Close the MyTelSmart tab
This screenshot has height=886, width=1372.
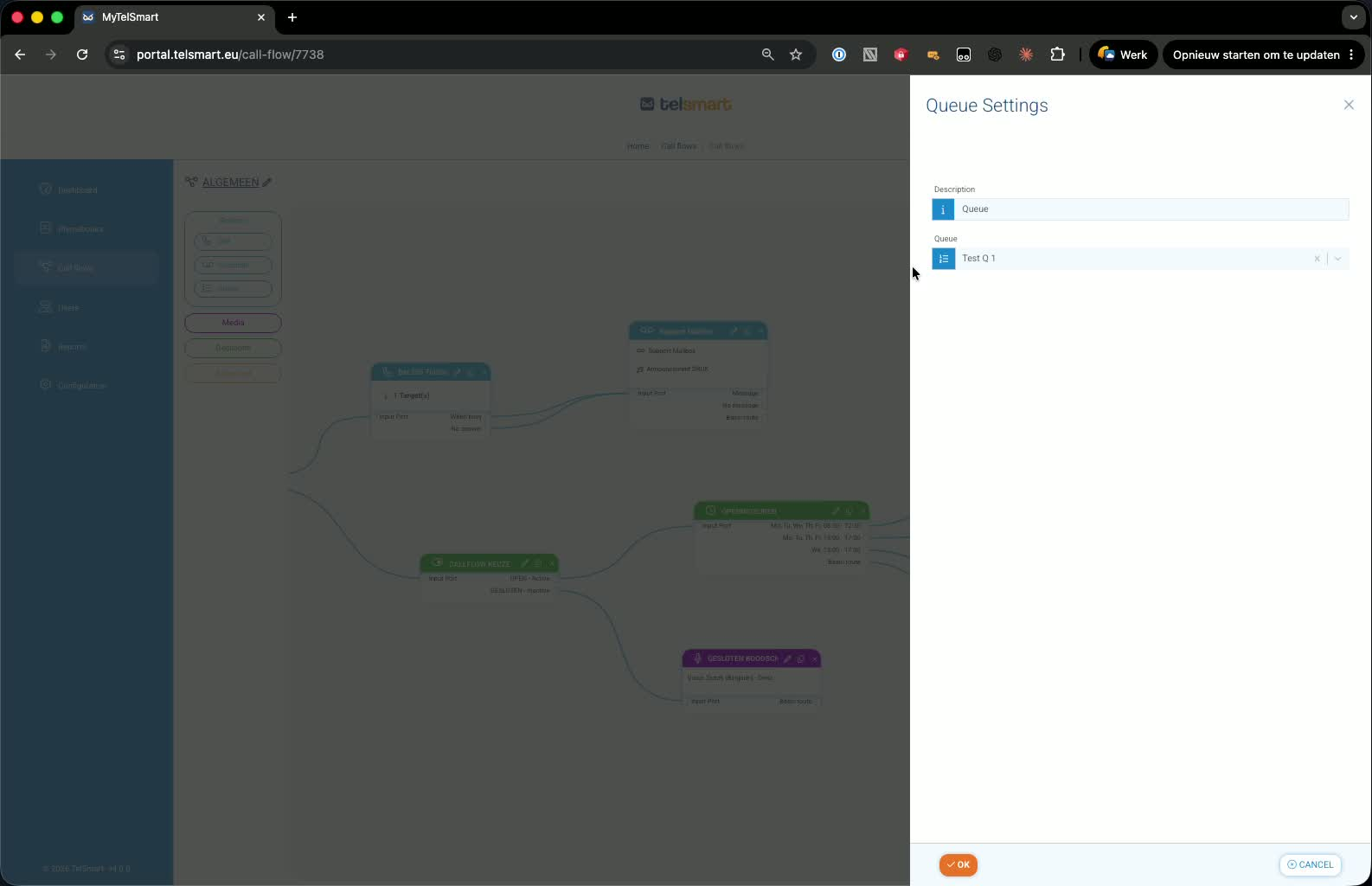click(261, 17)
